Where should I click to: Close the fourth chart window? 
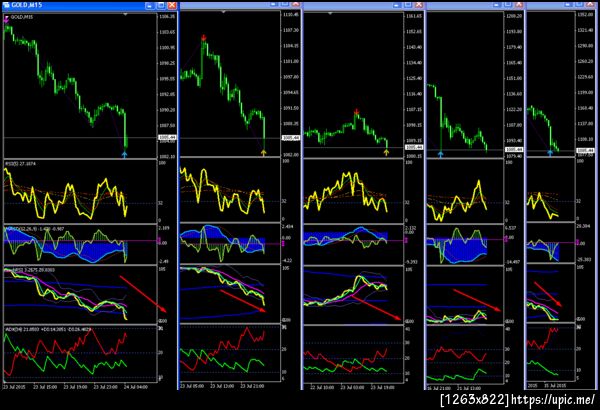(x=519, y=4)
